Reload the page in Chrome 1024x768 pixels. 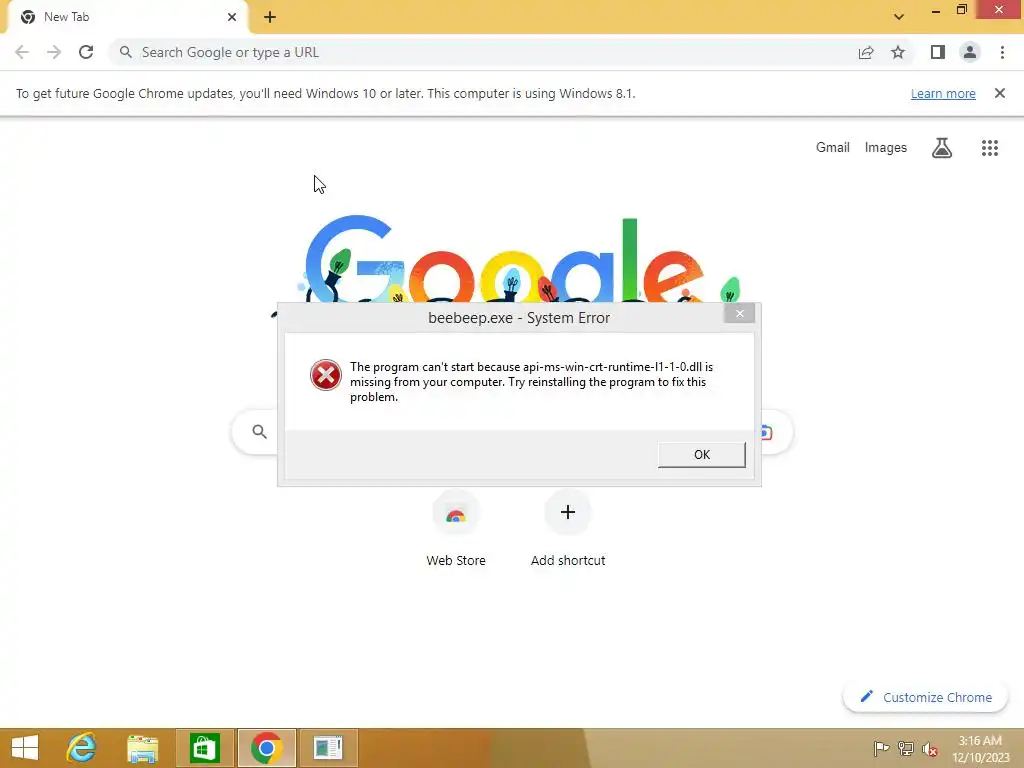[x=86, y=52]
